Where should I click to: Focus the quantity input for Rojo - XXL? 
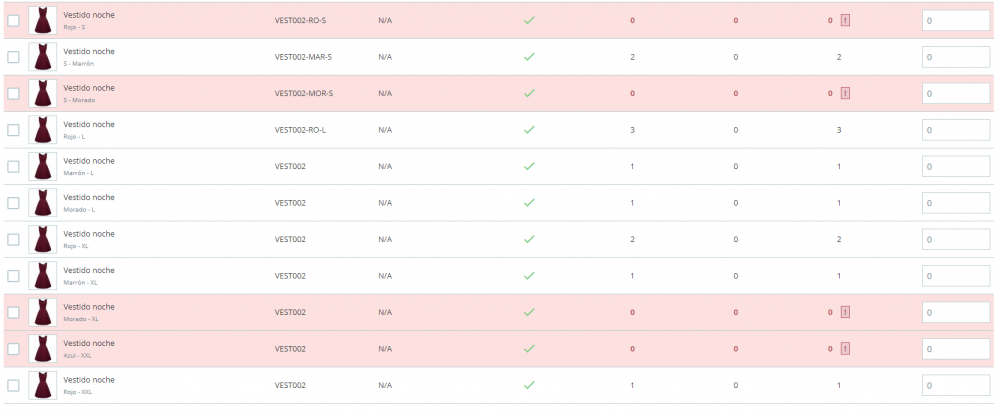956,385
